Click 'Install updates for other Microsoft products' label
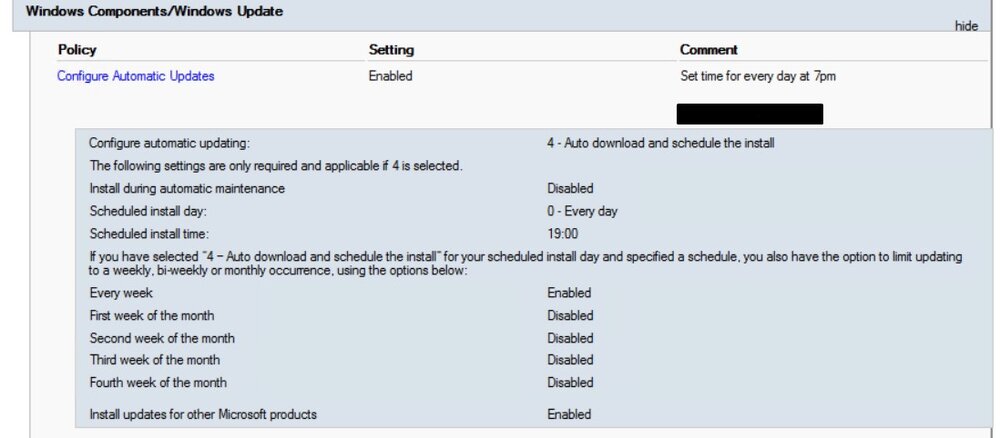 (x=203, y=414)
